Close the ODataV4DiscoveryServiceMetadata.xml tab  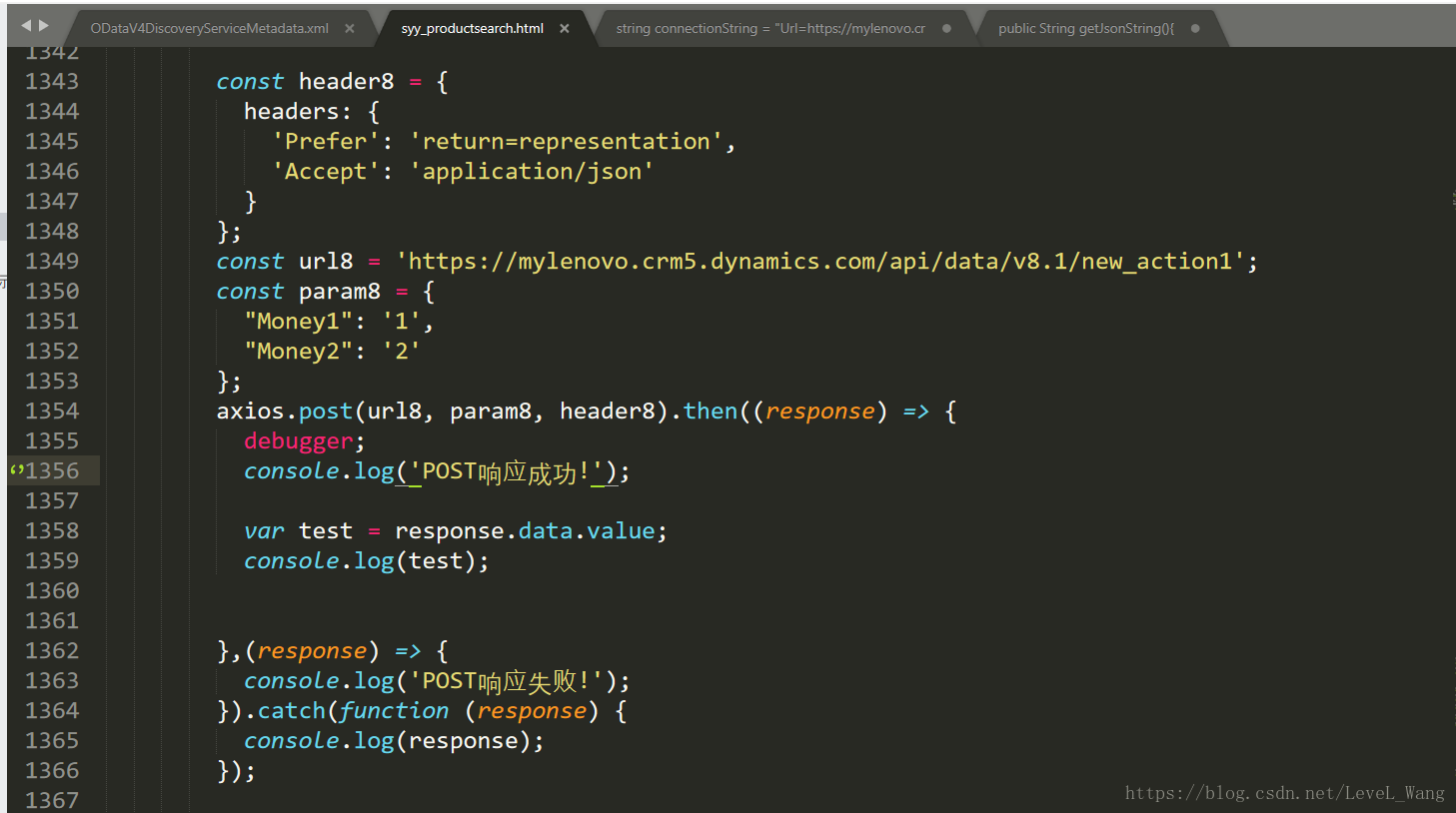[350, 28]
